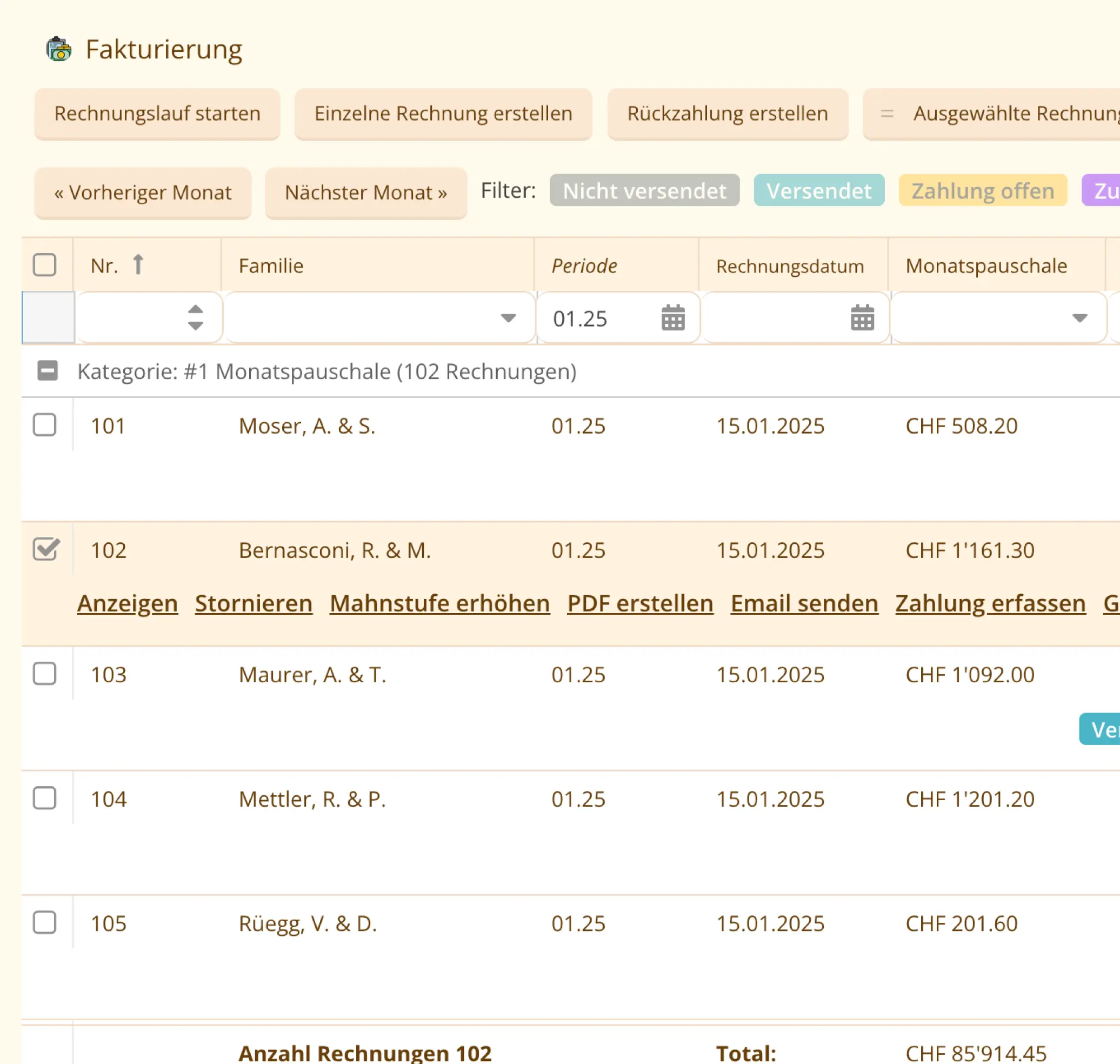Click Stornieren link for invoice 102
The height and width of the screenshot is (1064, 1120).
[x=254, y=603]
